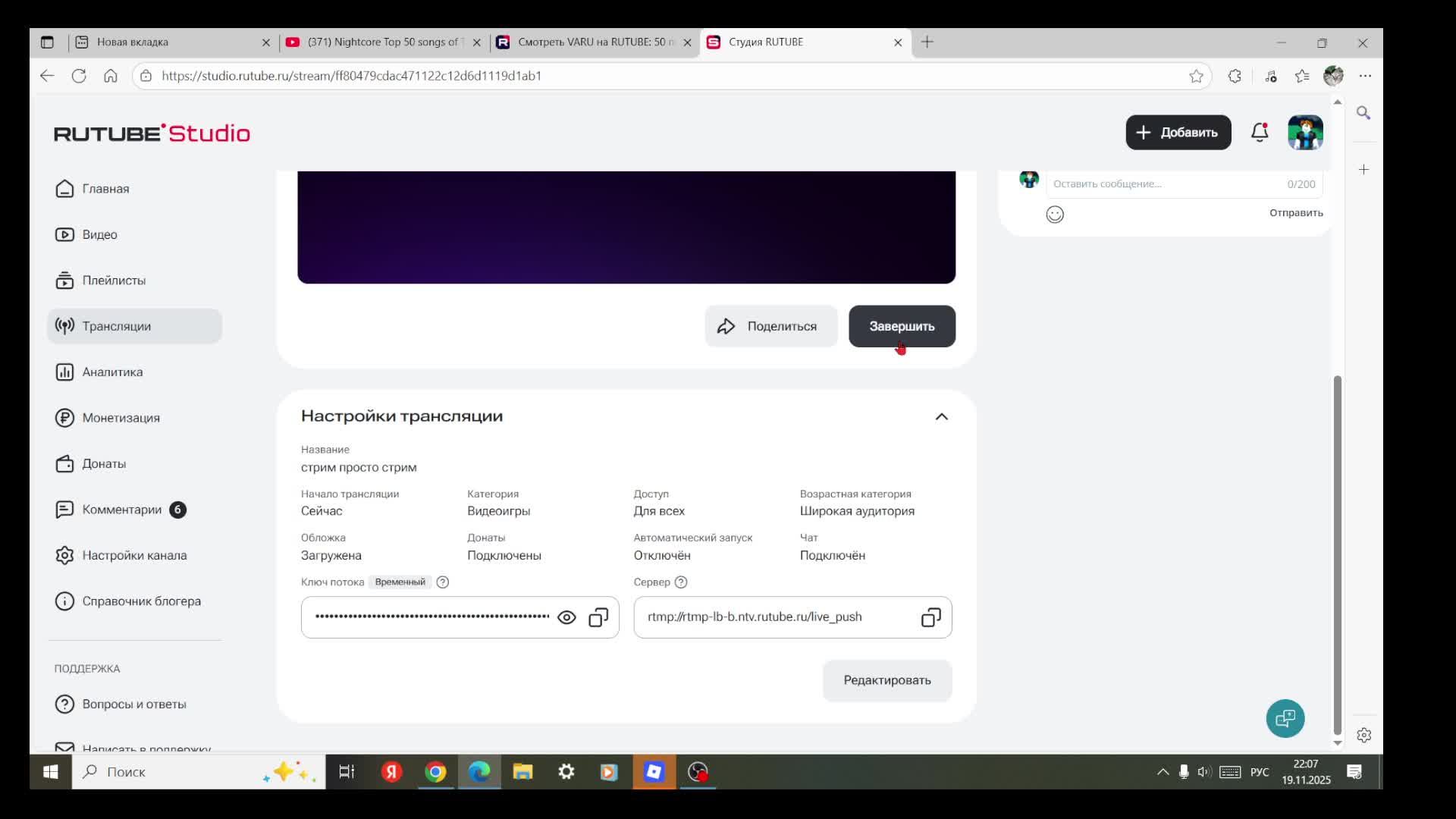This screenshot has height=819, width=1456.
Task: Reveal the stream key with eye icon
Action: click(x=566, y=617)
